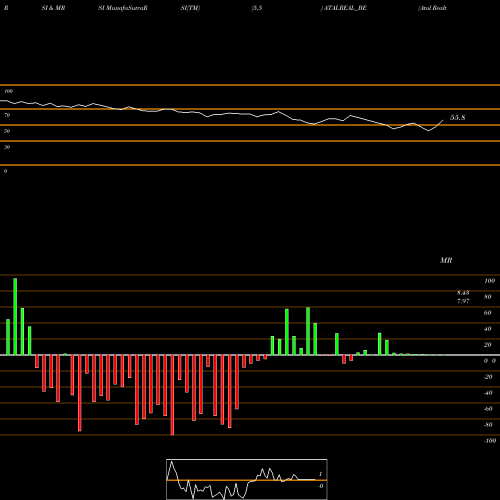Click the 80 label on MR axis
Image resolution: width=500 pixels, height=500 pixels.
coord(488,297)
